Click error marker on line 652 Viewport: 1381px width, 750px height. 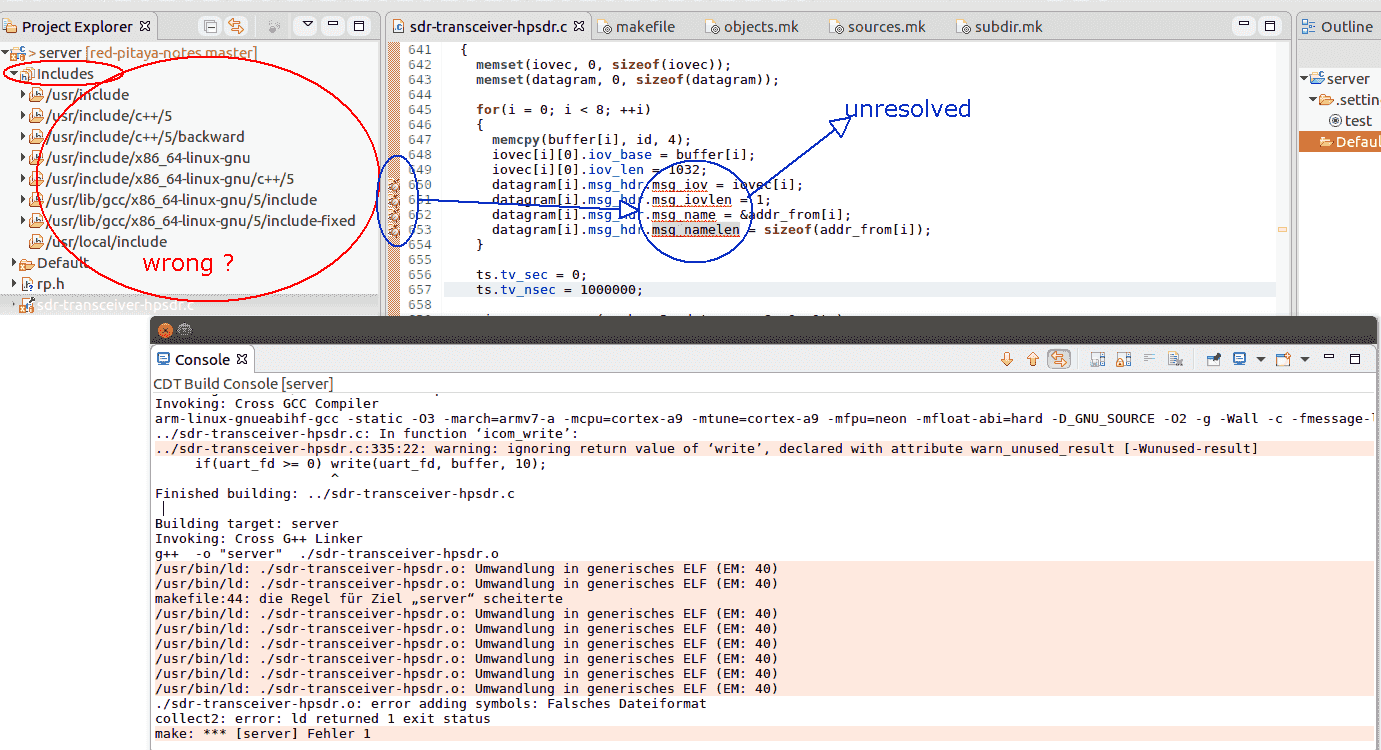coord(393,216)
